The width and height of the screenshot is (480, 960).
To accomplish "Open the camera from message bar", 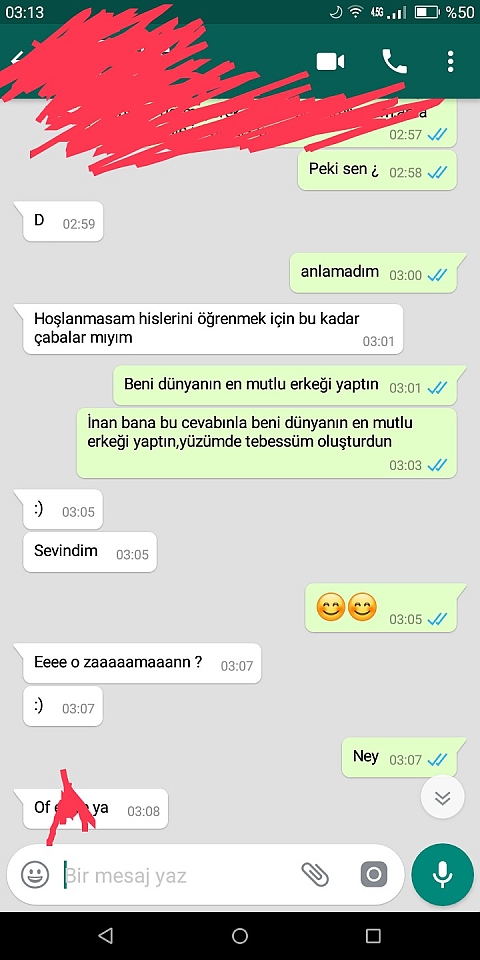I will coord(373,874).
